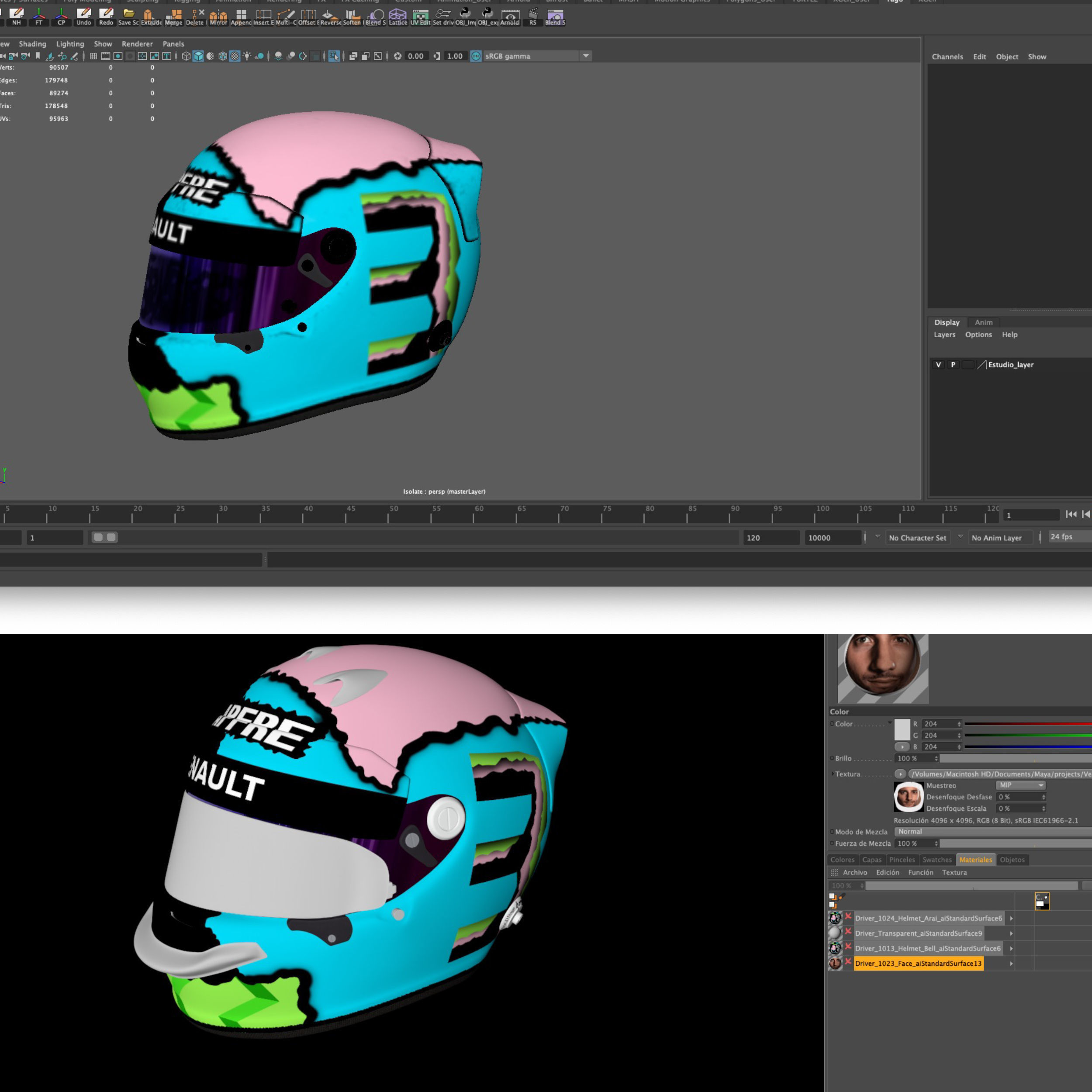Toggle smooth shade all in viewport toolbar
Image resolution: width=1092 pixels, height=1092 pixels.
(x=198, y=56)
